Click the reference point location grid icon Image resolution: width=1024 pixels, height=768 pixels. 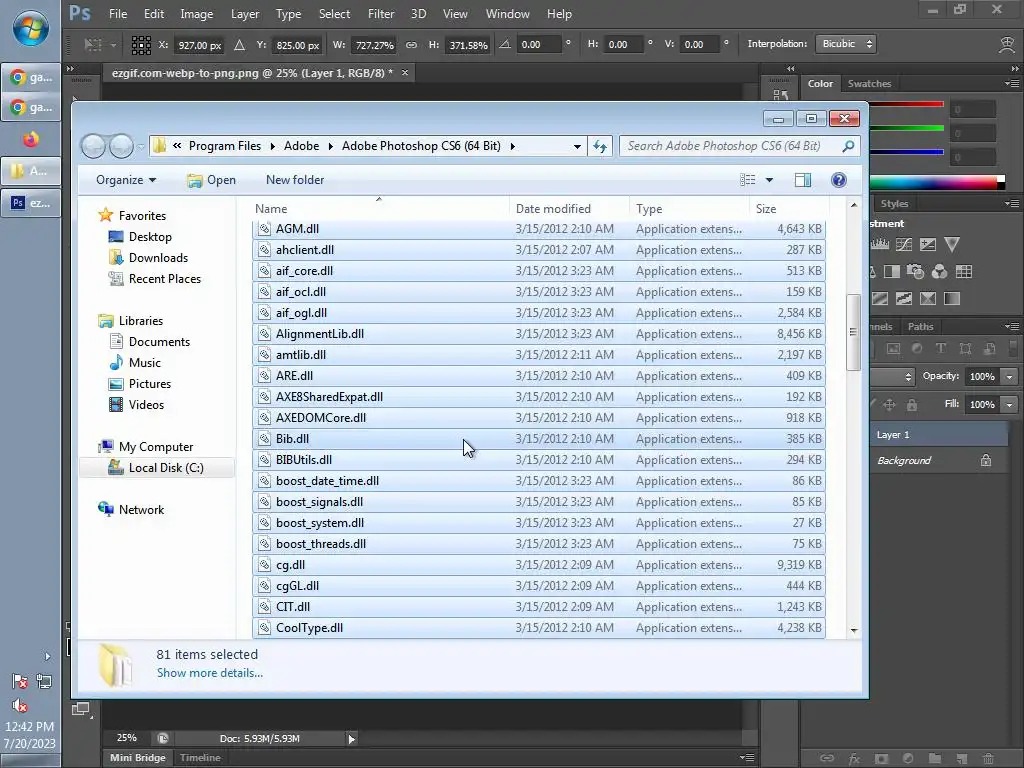[x=141, y=45]
